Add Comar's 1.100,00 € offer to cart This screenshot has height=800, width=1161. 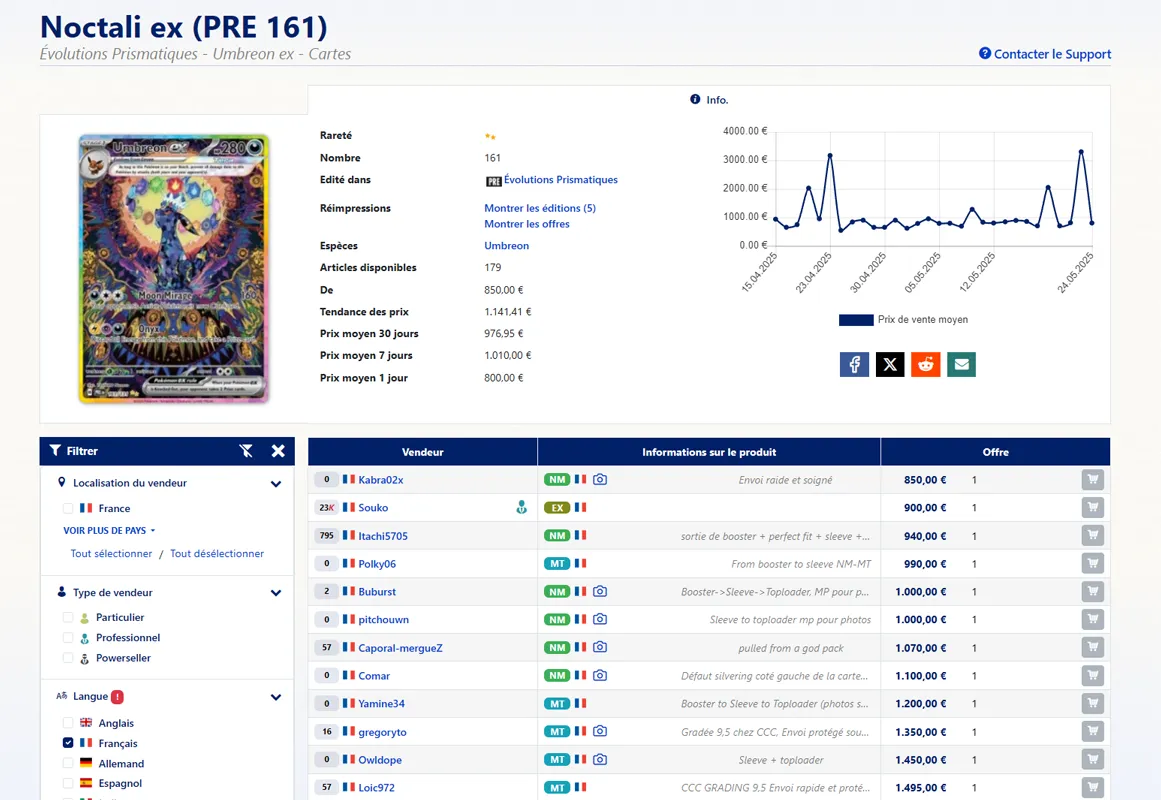[1092, 676]
